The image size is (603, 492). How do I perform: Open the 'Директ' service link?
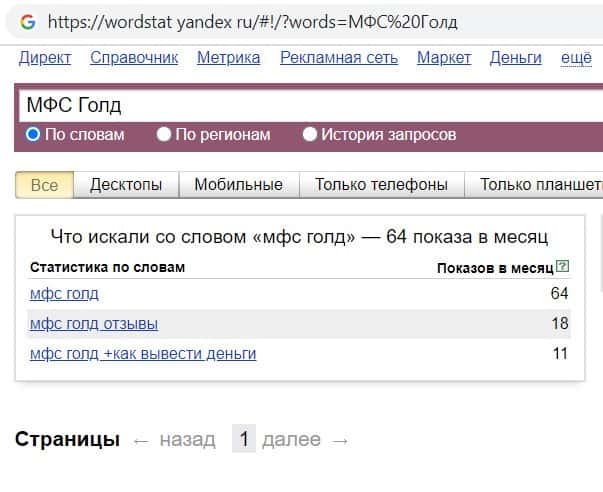tap(45, 58)
